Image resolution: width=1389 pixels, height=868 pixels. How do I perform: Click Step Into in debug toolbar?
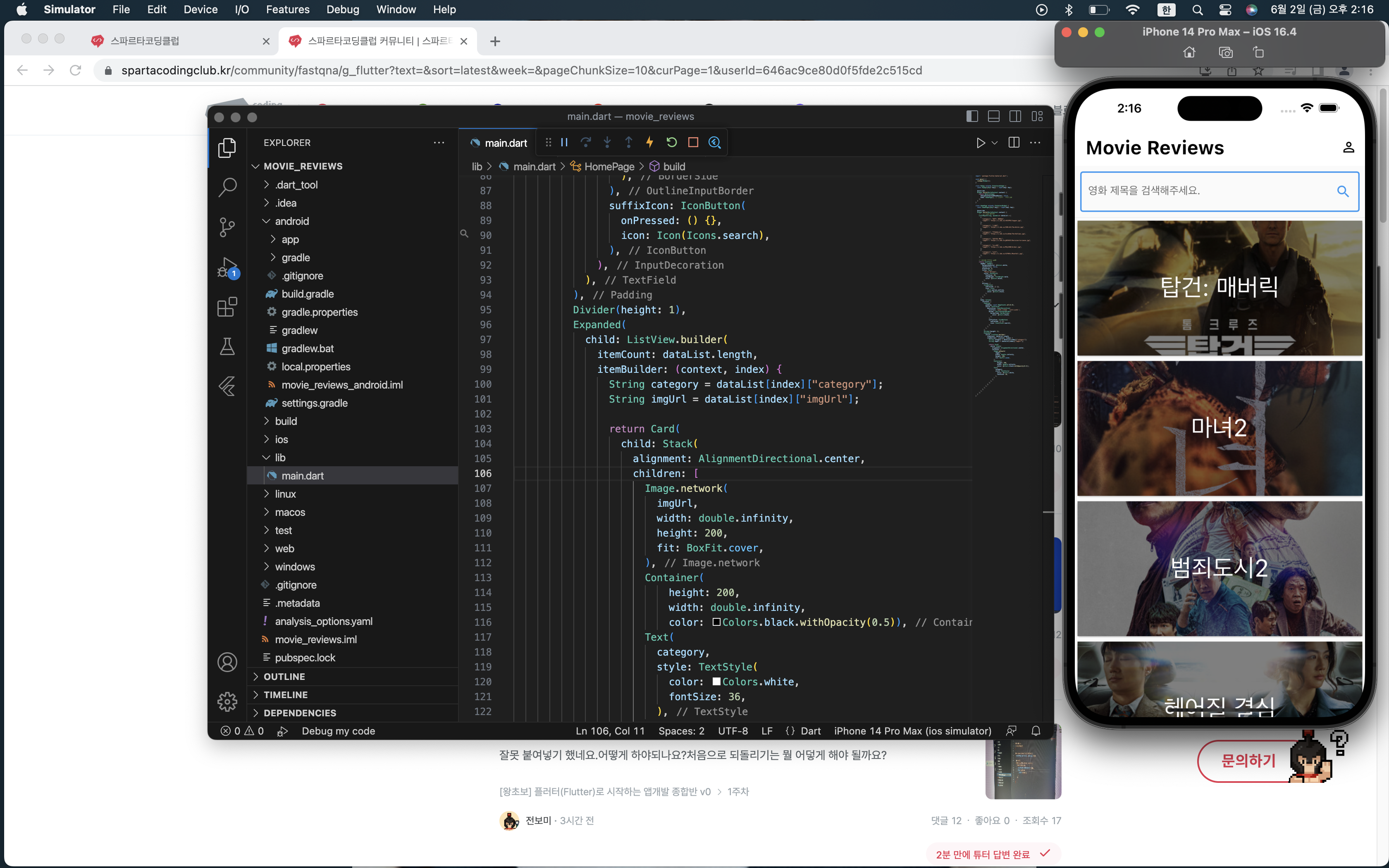point(607,142)
